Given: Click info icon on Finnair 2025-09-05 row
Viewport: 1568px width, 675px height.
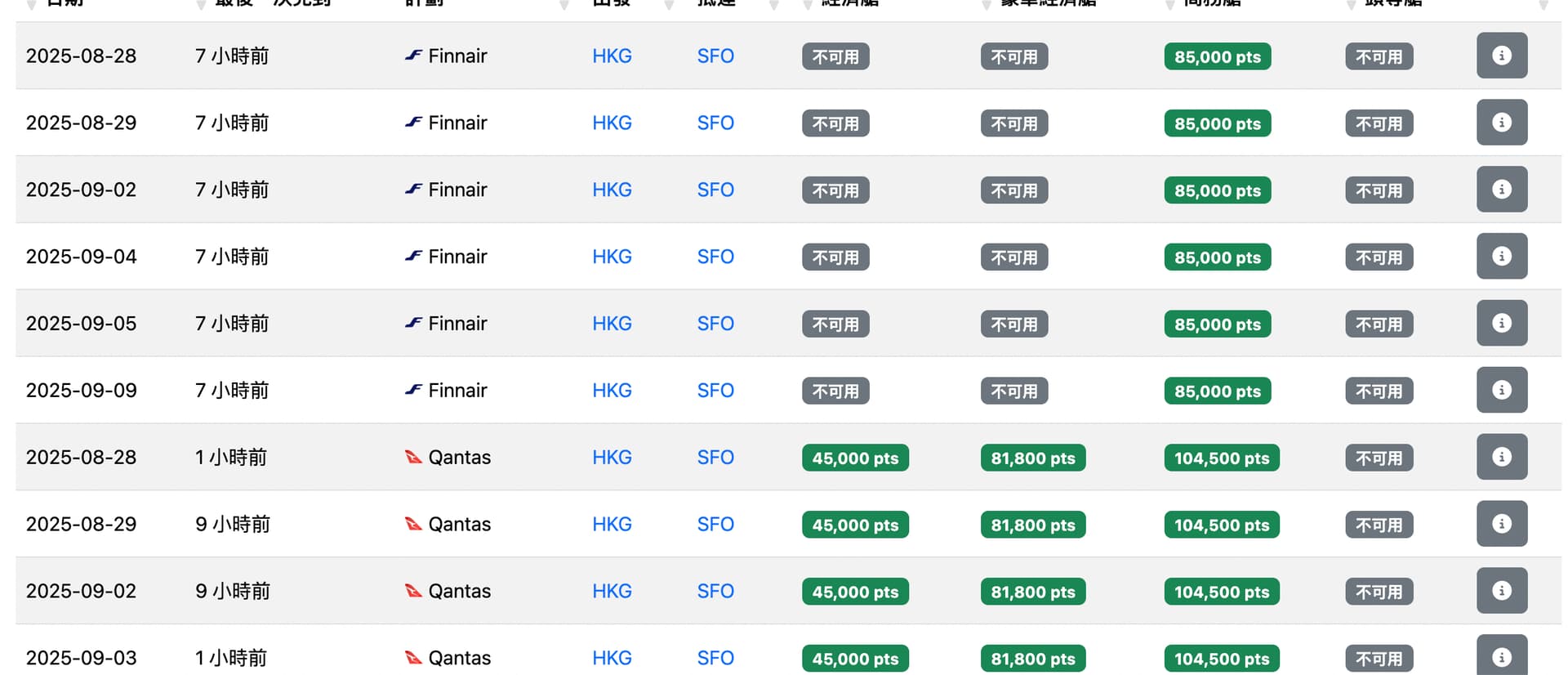Looking at the screenshot, I should (1501, 324).
